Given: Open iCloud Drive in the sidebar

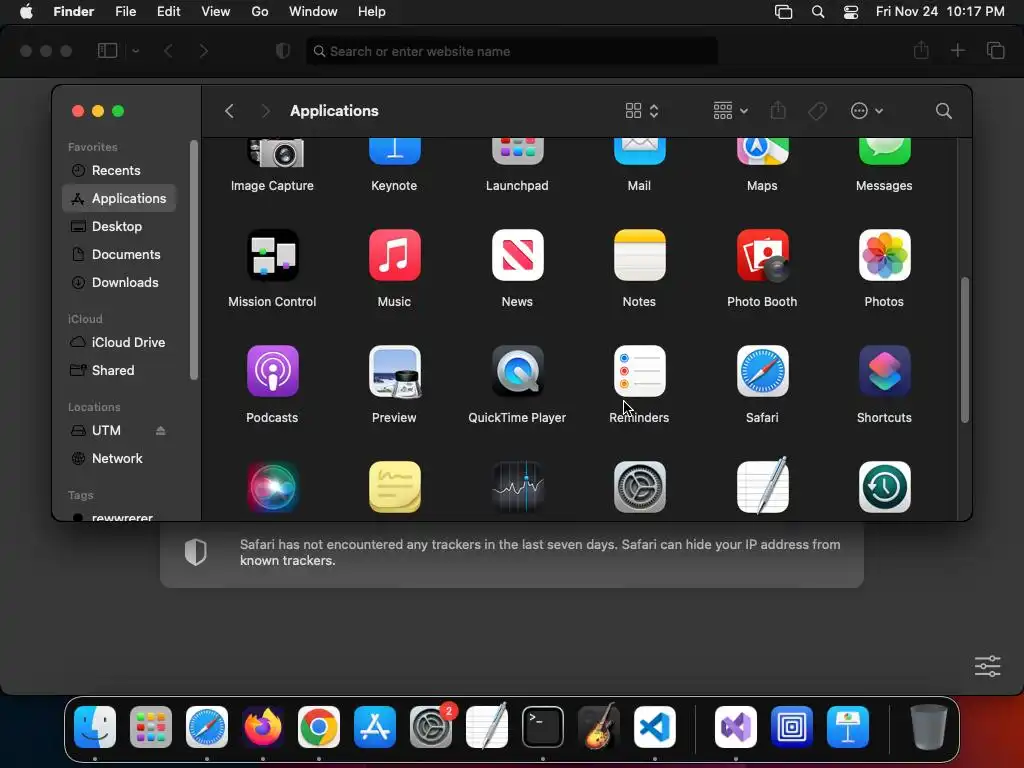Looking at the screenshot, I should coord(120,342).
